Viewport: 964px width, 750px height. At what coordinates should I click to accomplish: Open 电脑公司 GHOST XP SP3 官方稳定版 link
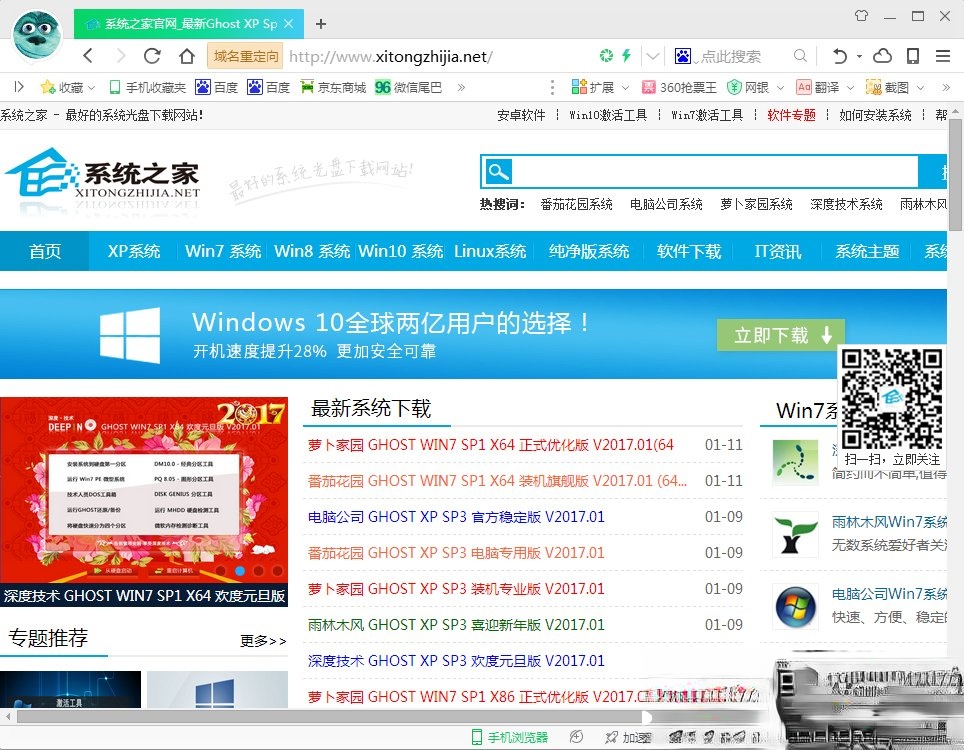(456, 516)
